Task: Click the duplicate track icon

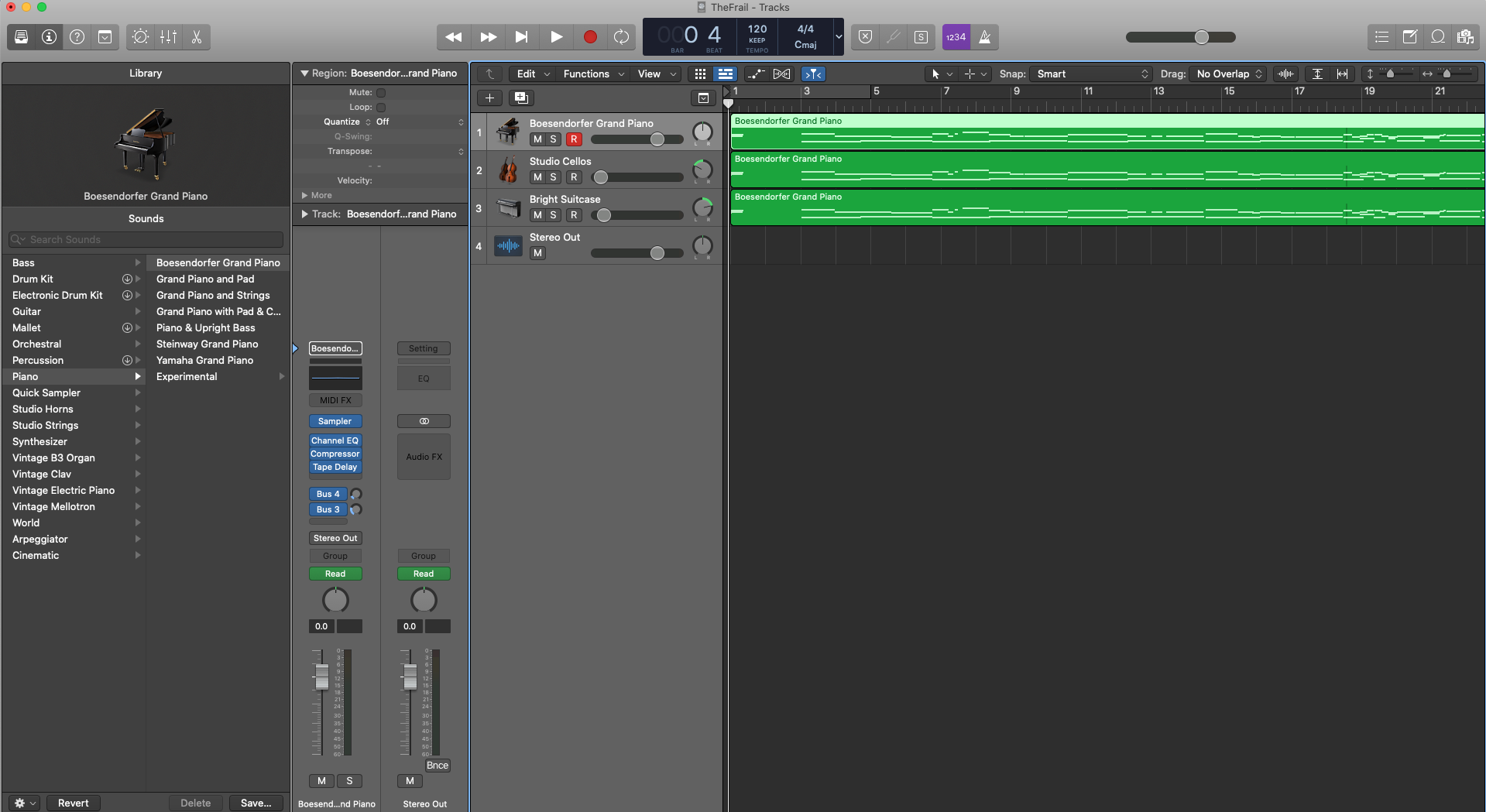Action: click(521, 98)
